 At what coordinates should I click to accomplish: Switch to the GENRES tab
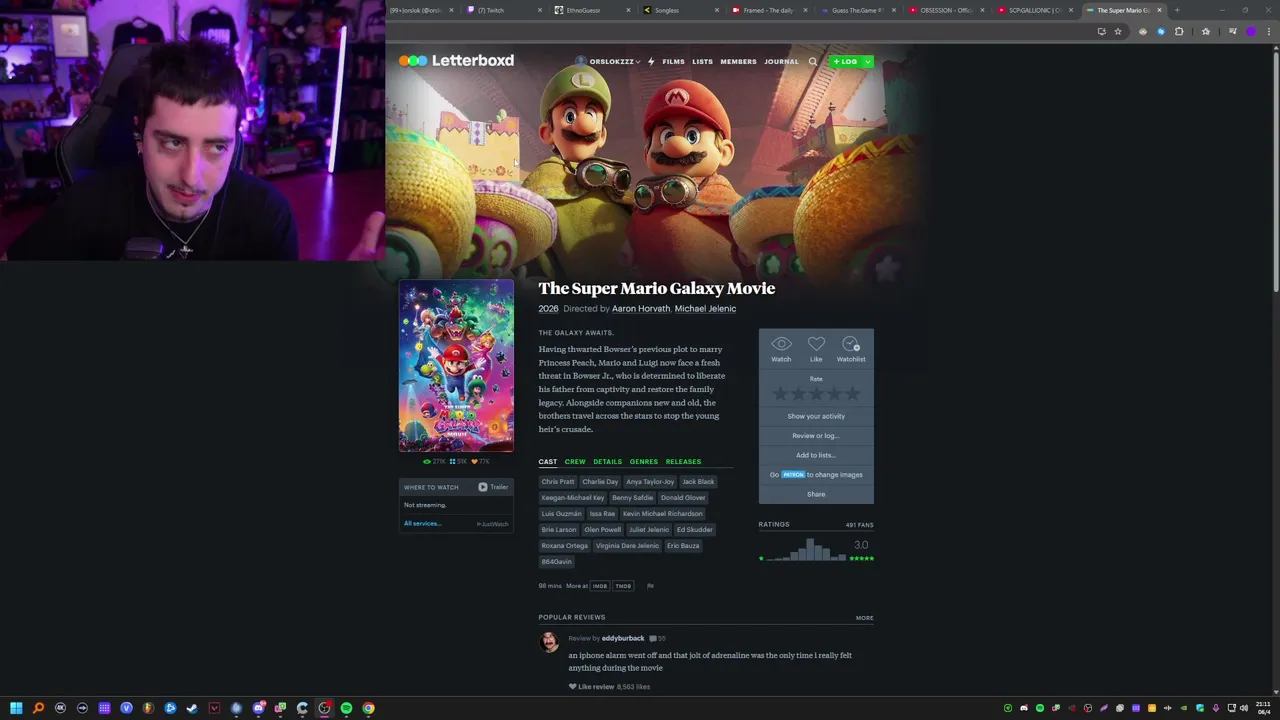[x=644, y=462]
